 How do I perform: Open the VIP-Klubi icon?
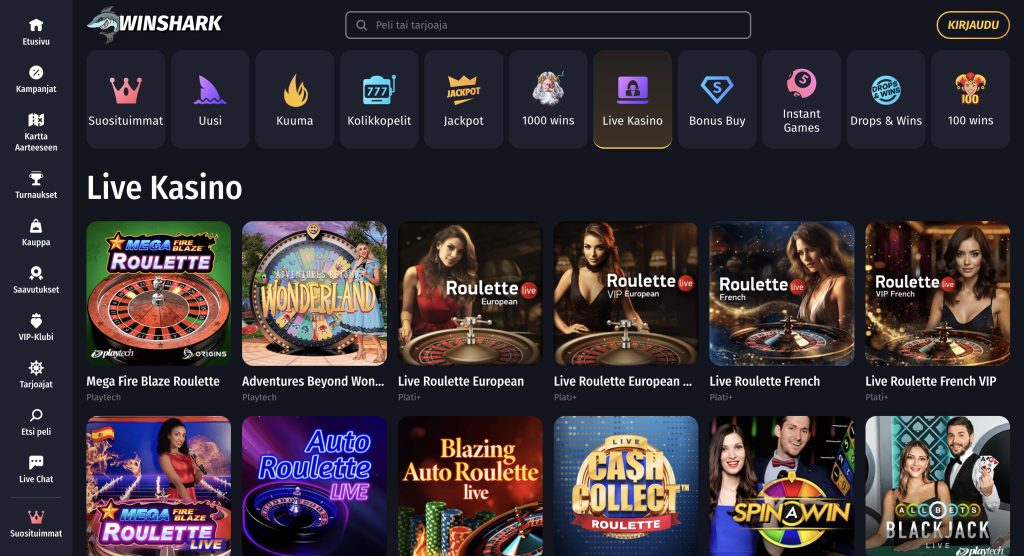(x=36, y=320)
